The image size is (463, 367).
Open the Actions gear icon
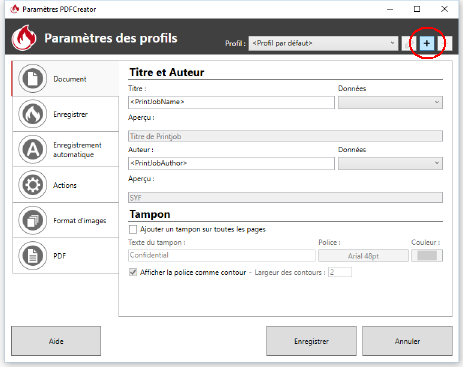pyautogui.click(x=33, y=185)
